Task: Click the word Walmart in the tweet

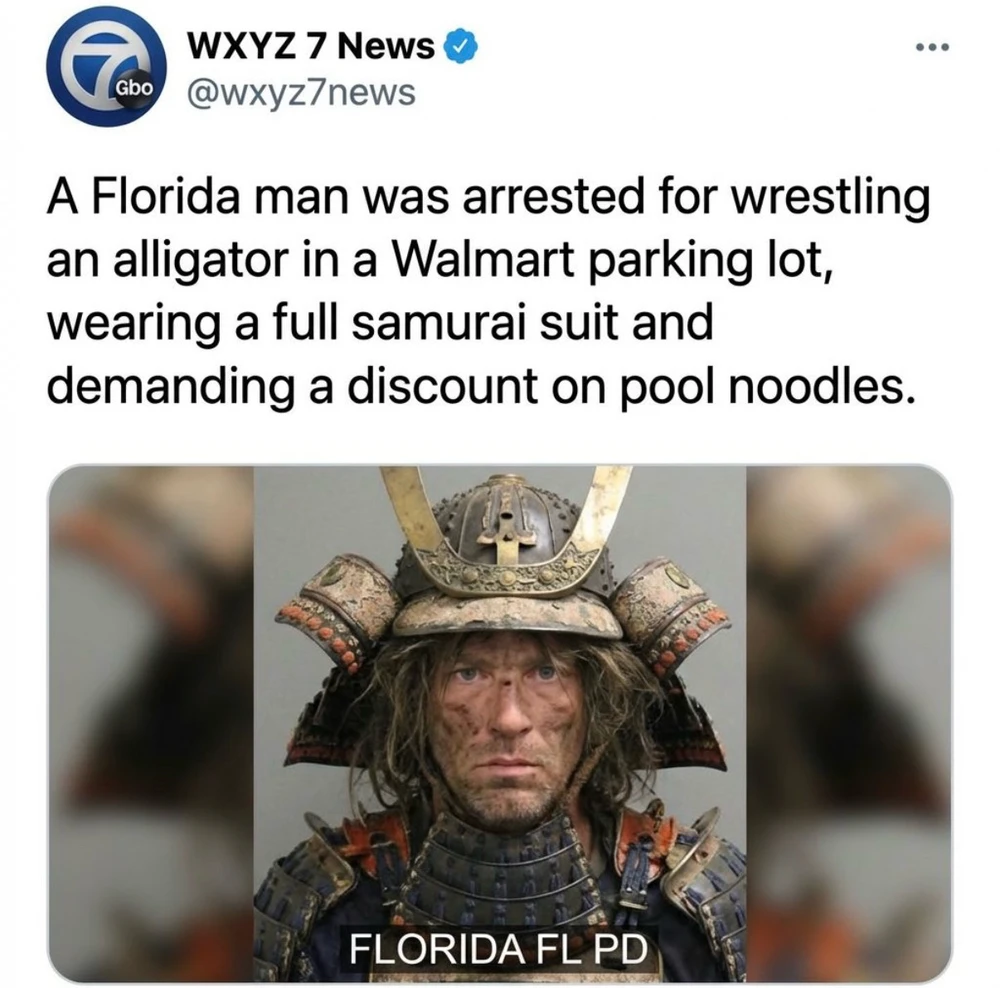Action: pyautogui.click(x=483, y=260)
